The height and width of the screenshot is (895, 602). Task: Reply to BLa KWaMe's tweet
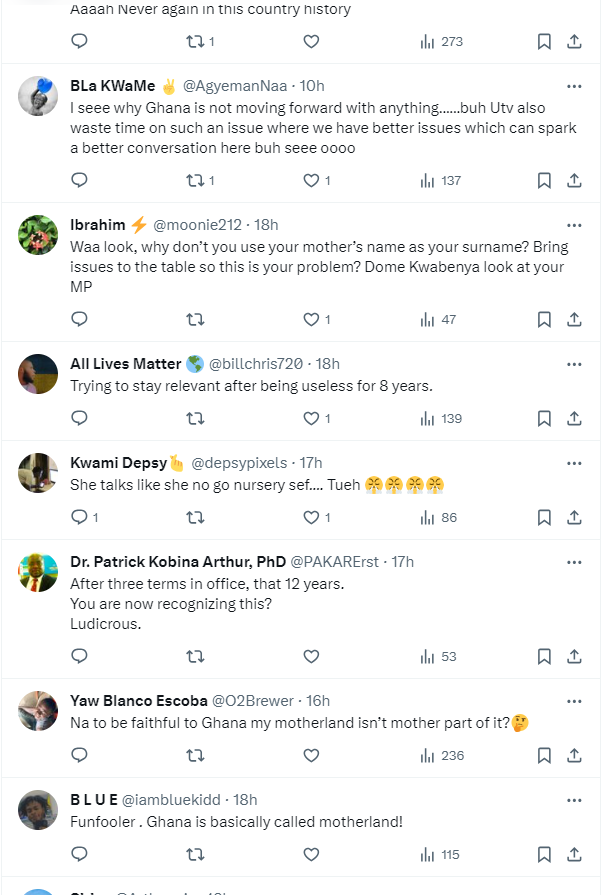tap(80, 180)
